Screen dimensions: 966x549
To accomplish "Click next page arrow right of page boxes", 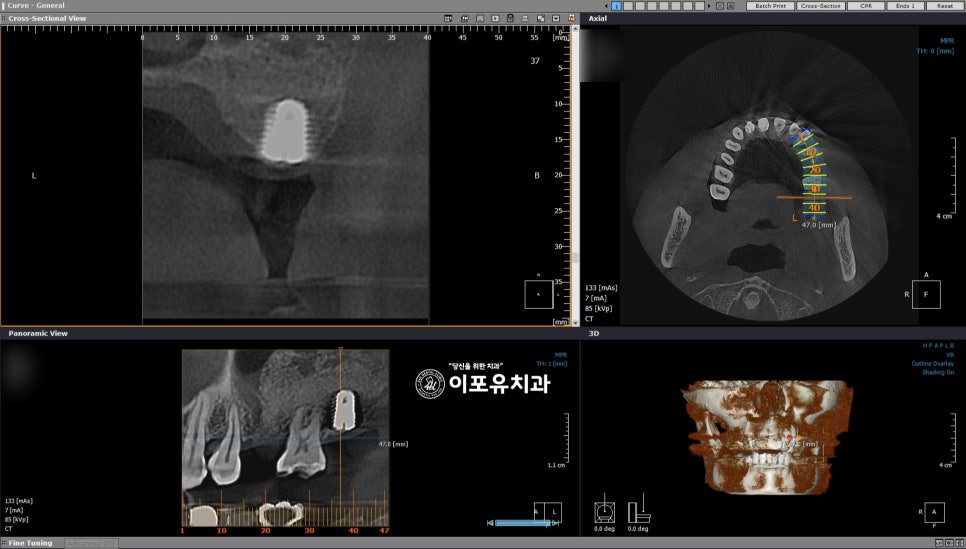I will (x=709, y=6).
